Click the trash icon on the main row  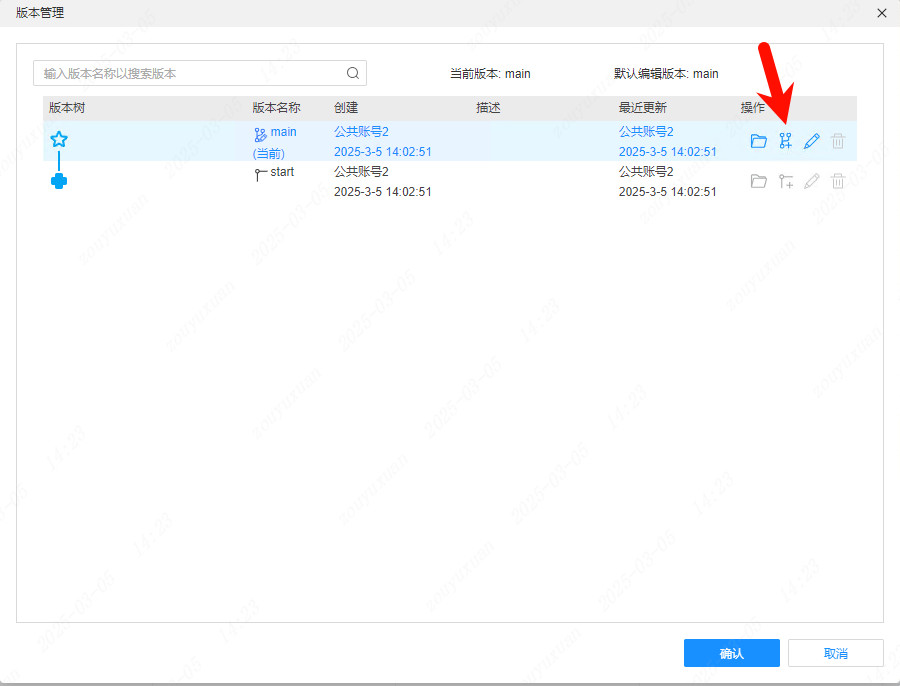coord(838,140)
